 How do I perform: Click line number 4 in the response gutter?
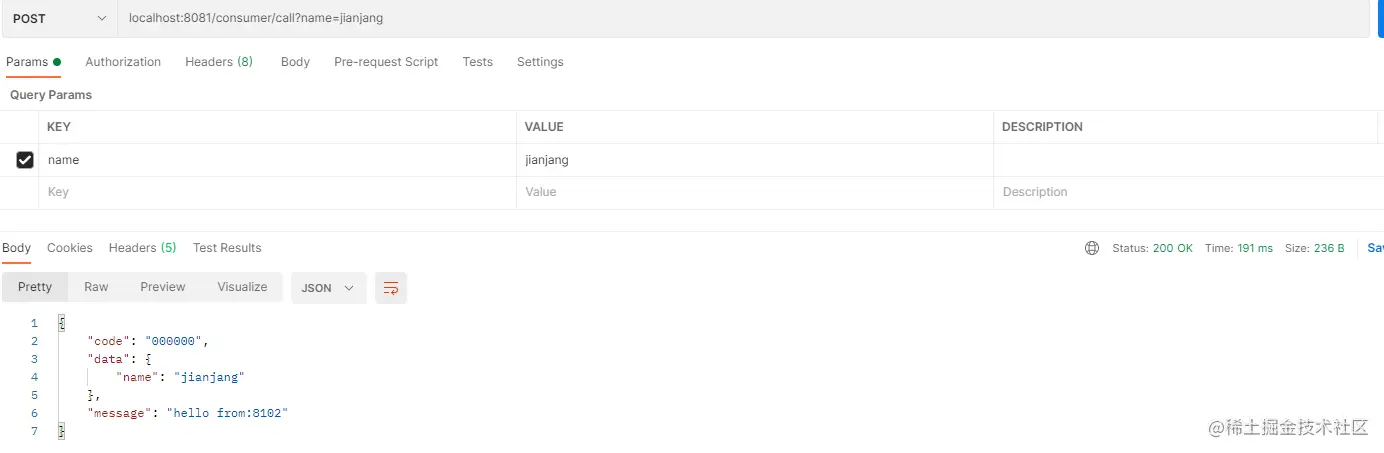(34, 377)
